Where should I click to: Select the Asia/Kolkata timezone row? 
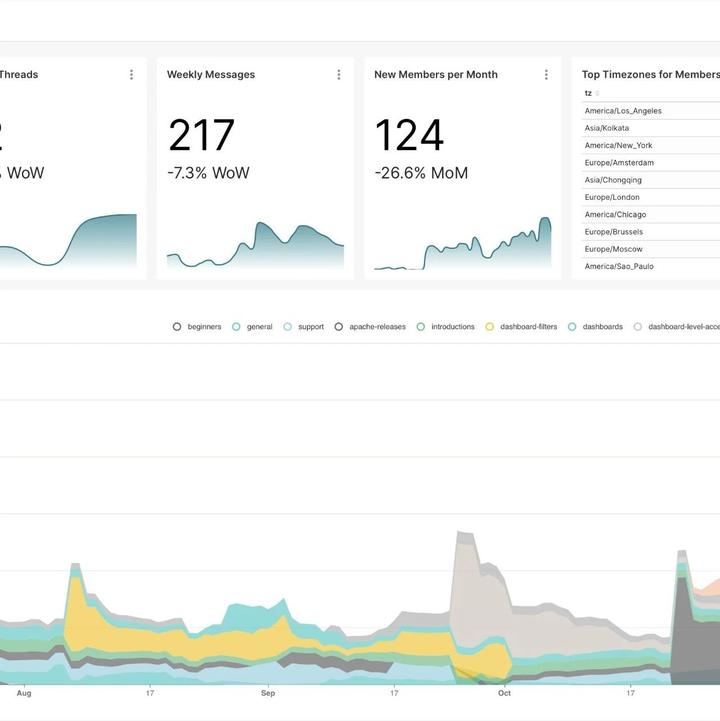tap(651, 128)
